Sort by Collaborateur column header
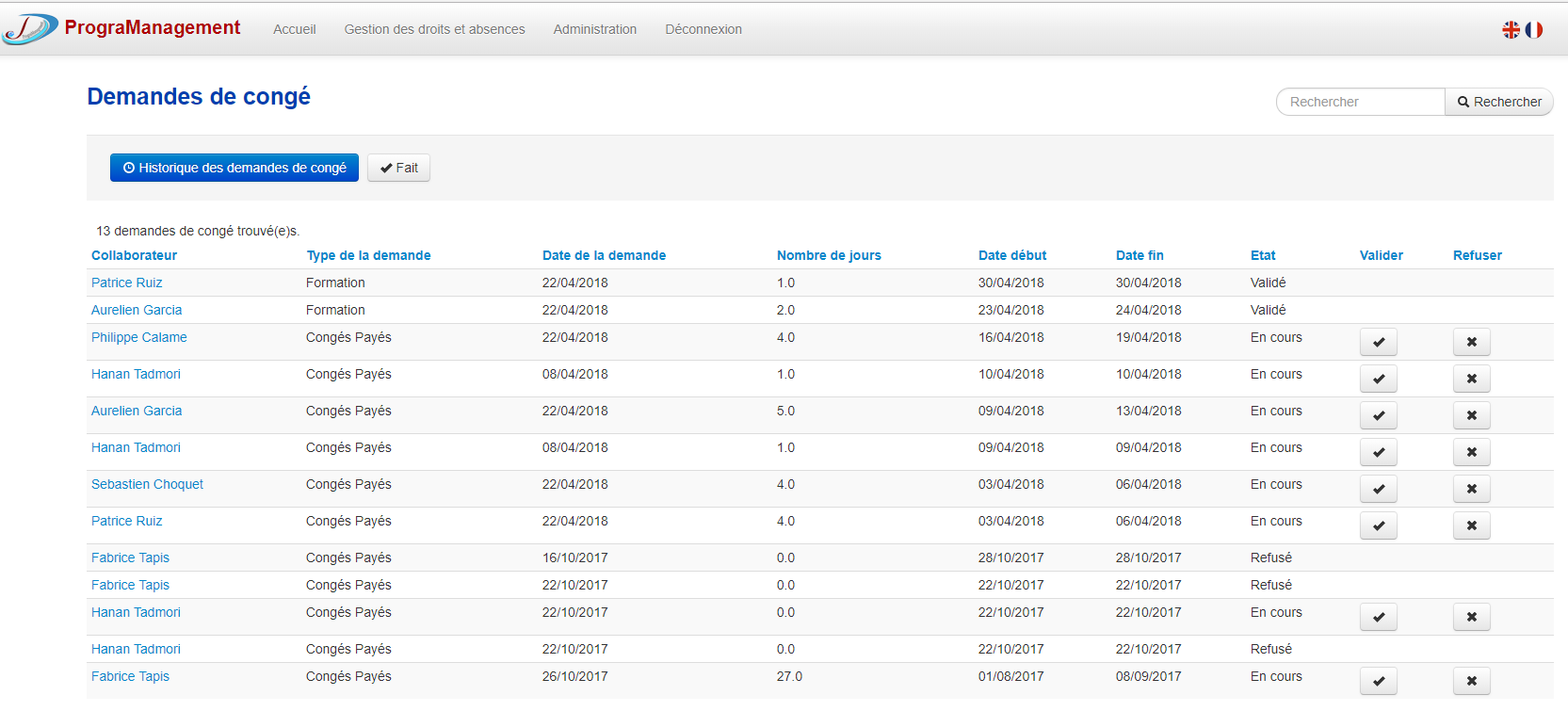Screen dimensions: 1568x711 pyautogui.click(x=134, y=255)
